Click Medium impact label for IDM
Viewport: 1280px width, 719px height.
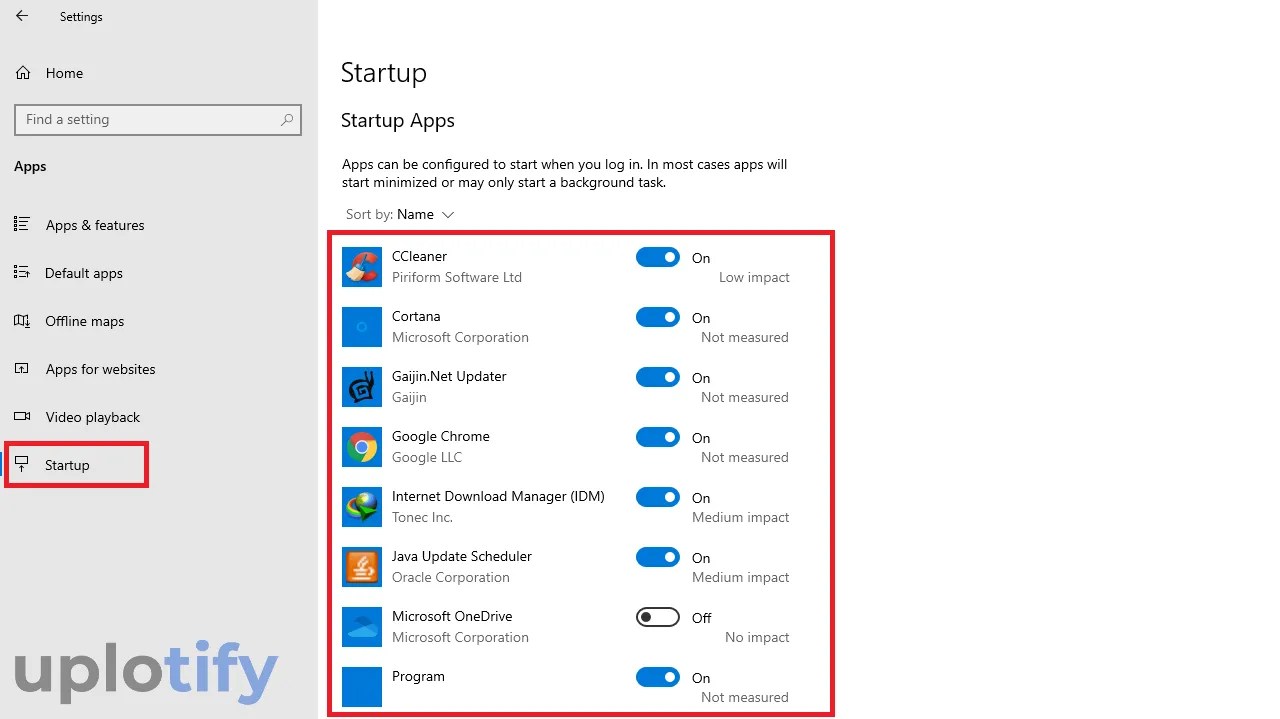pyautogui.click(x=741, y=517)
